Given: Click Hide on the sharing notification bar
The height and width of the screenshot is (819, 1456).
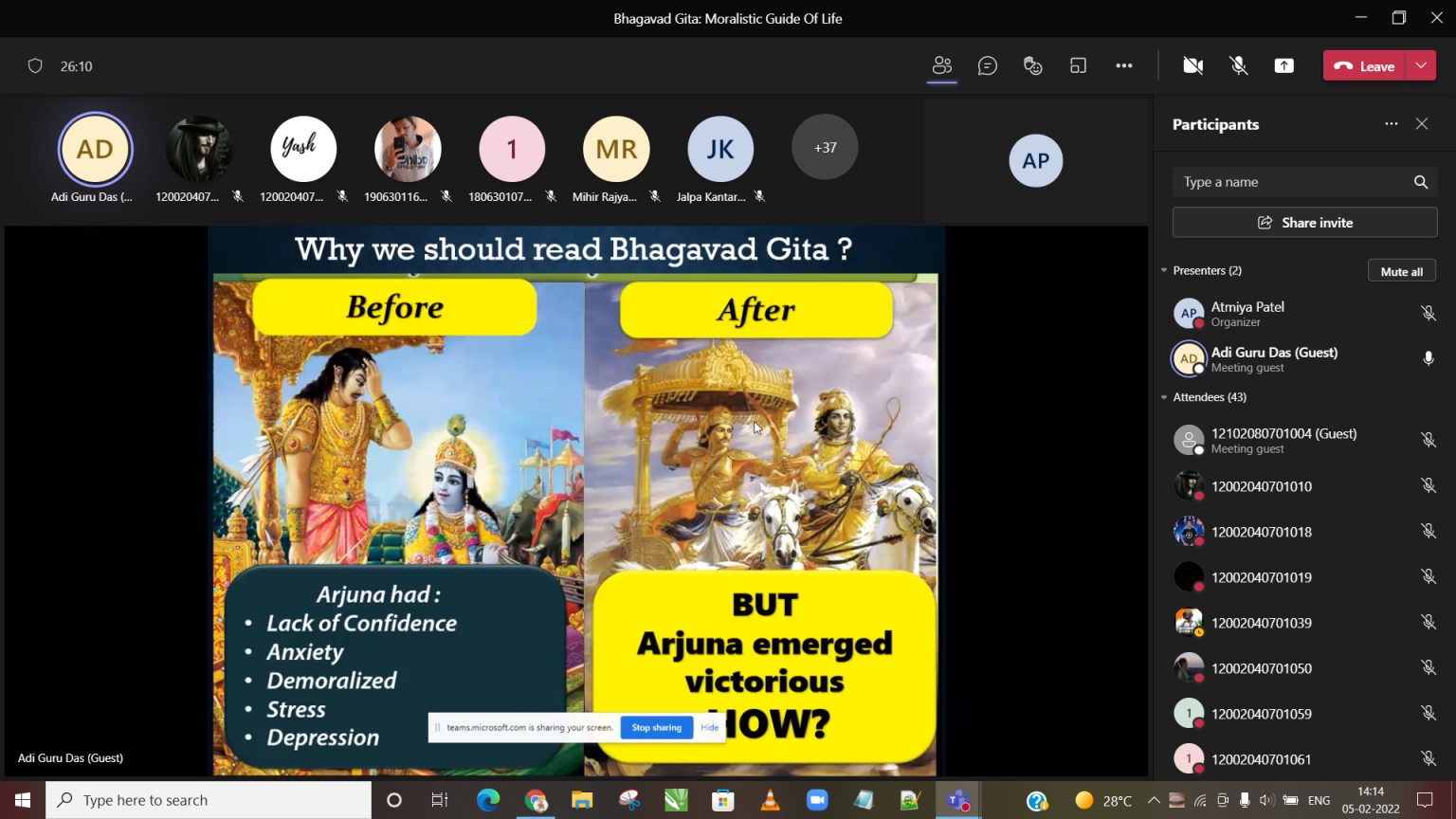Looking at the screenshot, I should [709, 727].
